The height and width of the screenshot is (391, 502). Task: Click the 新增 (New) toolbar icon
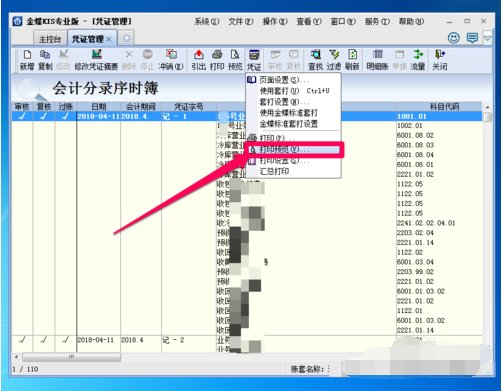(27, 60)
